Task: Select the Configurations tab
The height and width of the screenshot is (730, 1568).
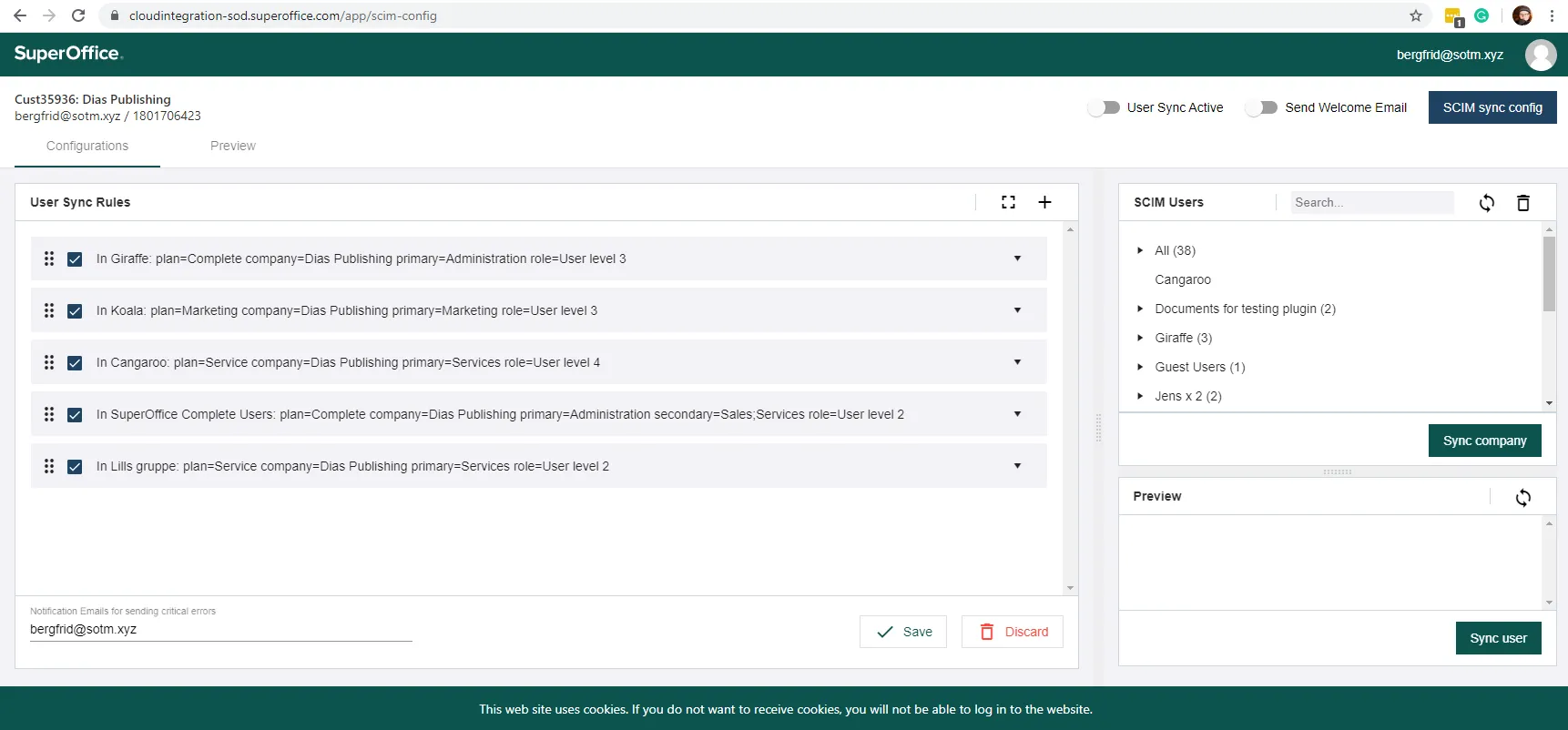Action: 87,146
